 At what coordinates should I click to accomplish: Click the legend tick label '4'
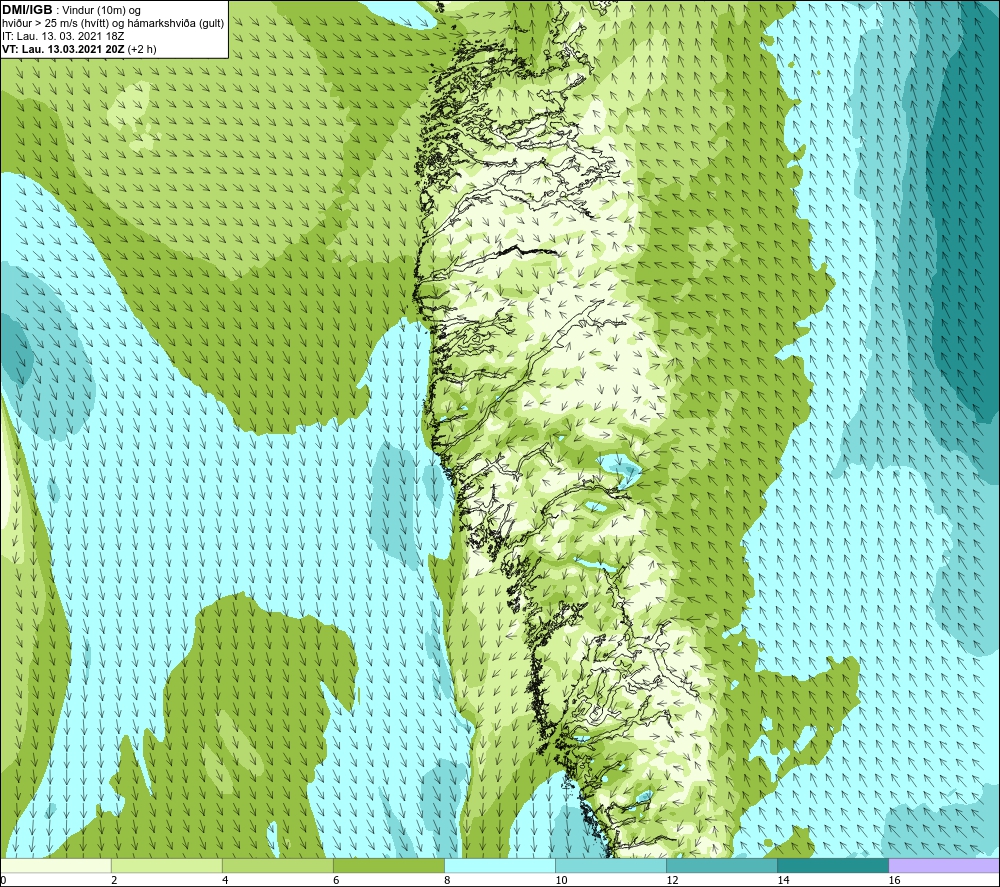(x=224, y=880)
